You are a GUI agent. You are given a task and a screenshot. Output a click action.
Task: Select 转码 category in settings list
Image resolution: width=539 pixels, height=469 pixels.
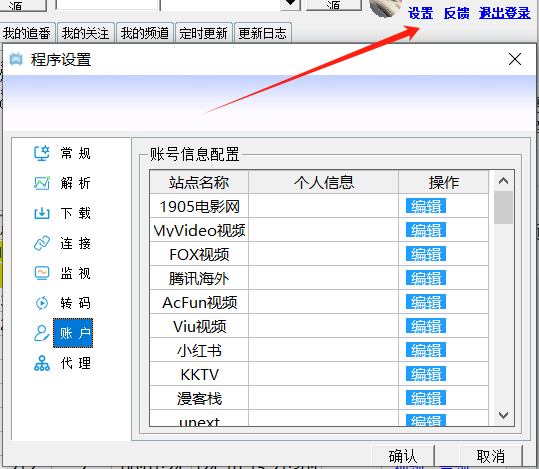point(76,303)
